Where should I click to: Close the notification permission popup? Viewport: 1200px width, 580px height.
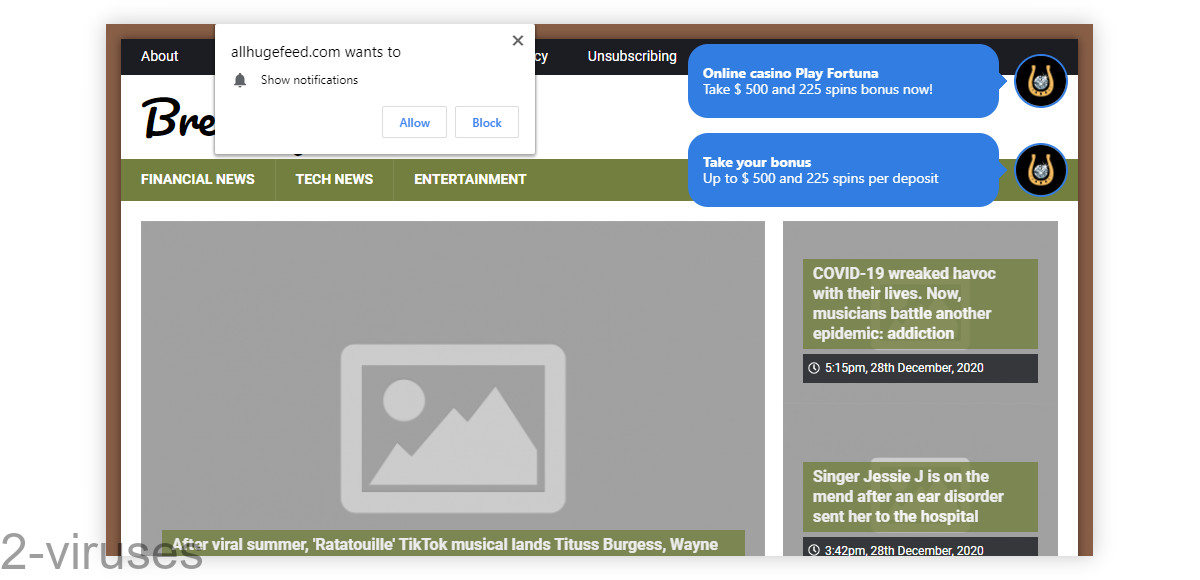pos(517,41)
